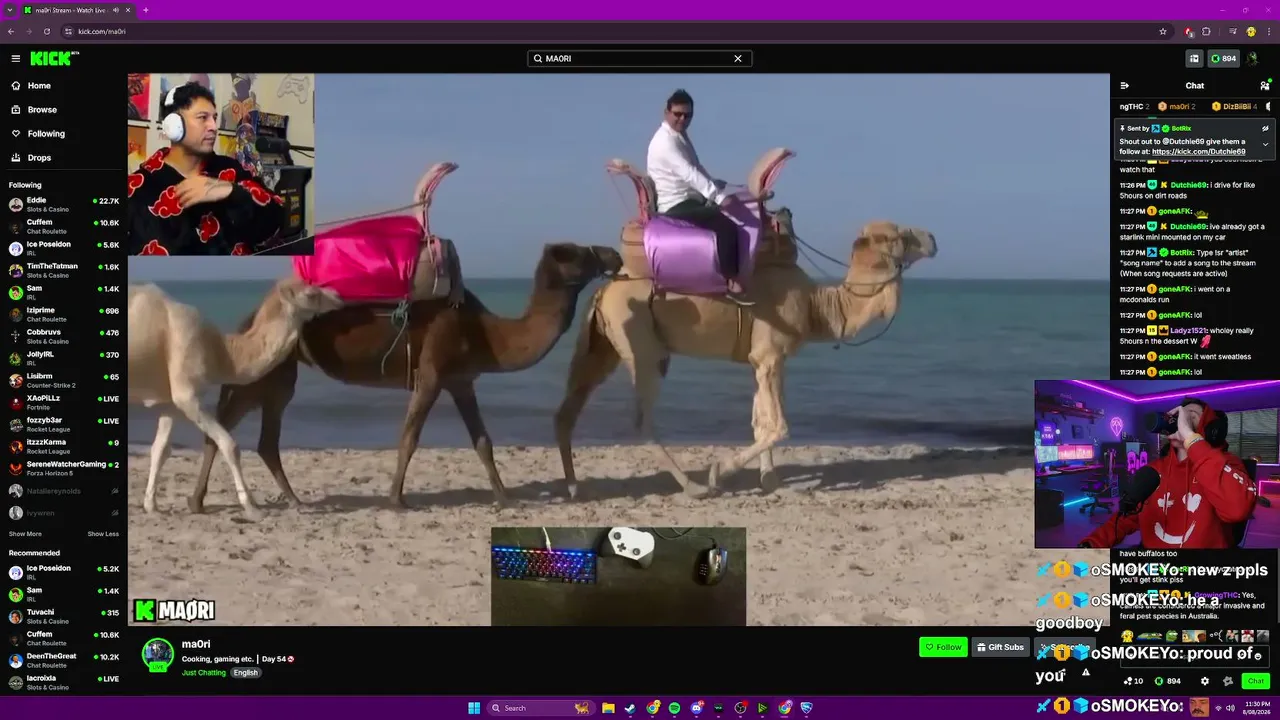The image size is (1280, 720).
Task: Open ma0ri's profile avatar
Action: click(157, 654)
